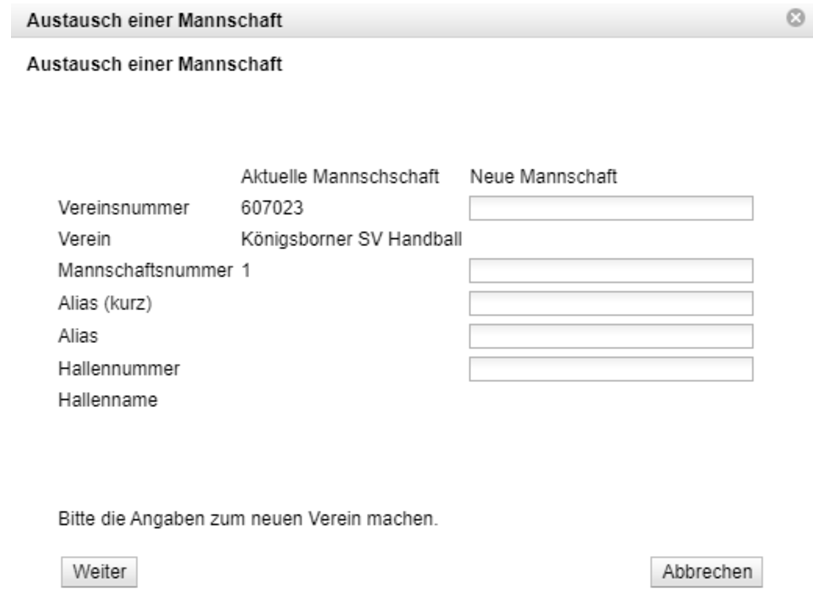Click the Vereinsnummer input for new team
The image size is (813, 609).
610,208
